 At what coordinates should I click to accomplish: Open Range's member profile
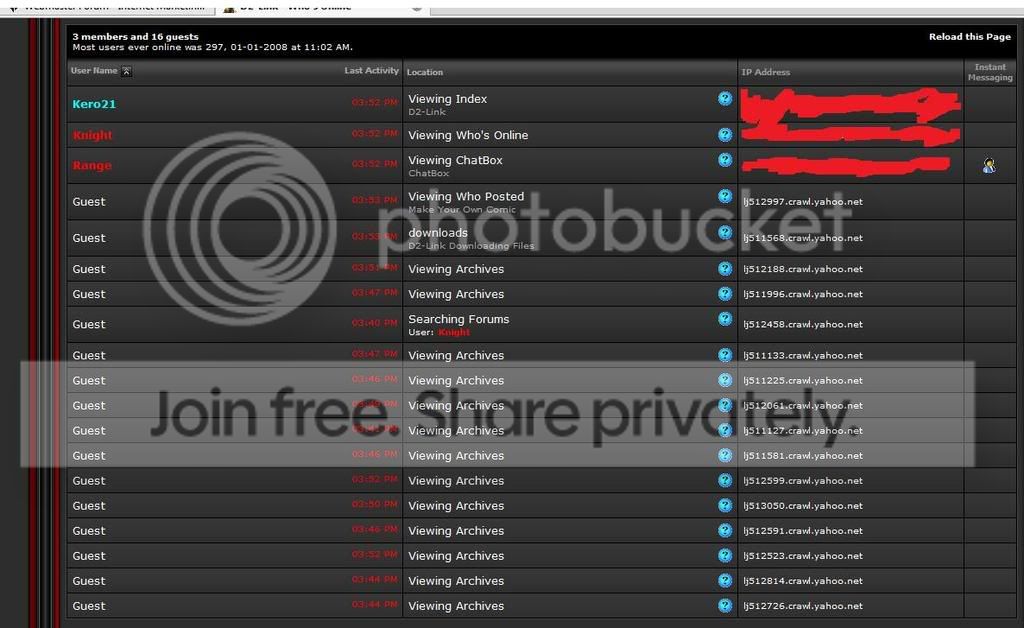point(91,165)
